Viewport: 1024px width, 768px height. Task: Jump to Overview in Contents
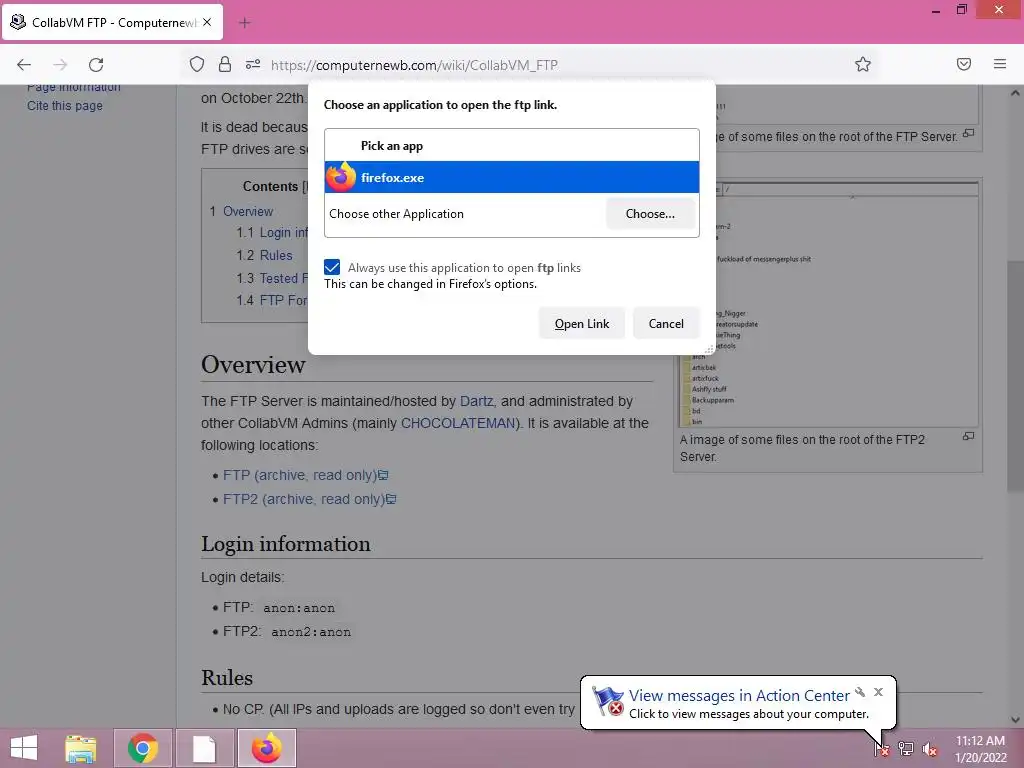248,212
